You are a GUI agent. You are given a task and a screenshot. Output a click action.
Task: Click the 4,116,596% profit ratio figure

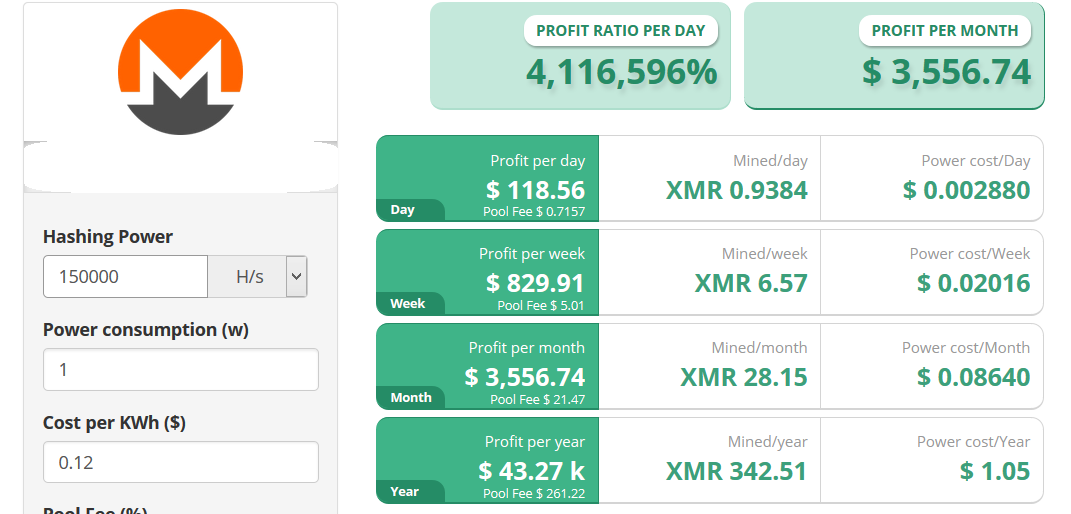click(x=622, y=72)
